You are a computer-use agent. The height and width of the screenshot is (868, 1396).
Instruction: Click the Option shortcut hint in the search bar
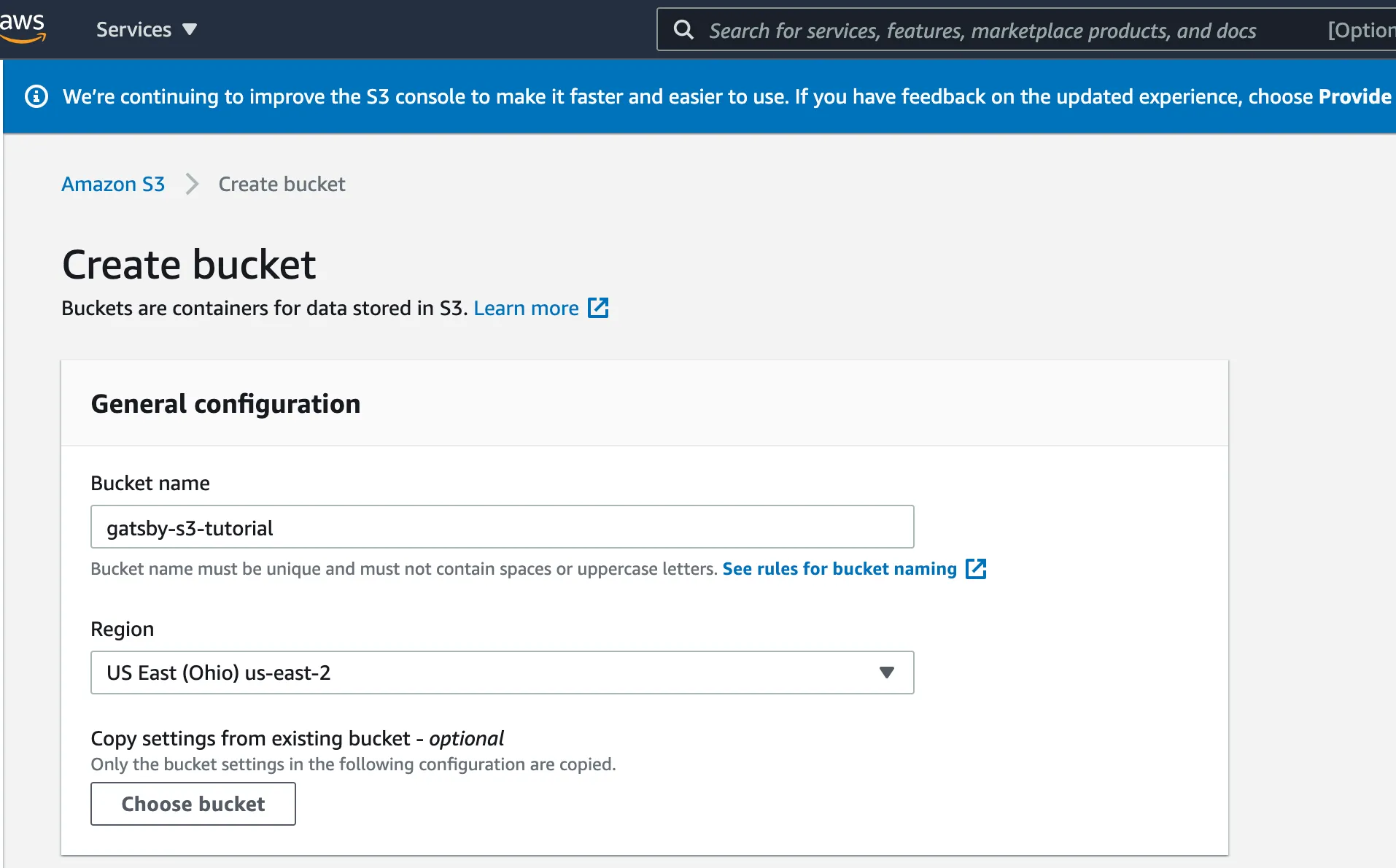[x=1360, y=31]
